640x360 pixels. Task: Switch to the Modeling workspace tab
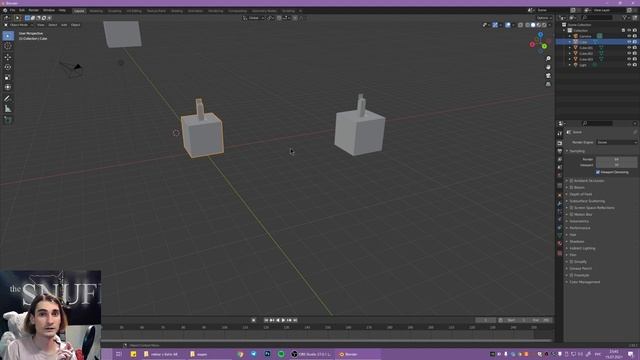[96, 11]
